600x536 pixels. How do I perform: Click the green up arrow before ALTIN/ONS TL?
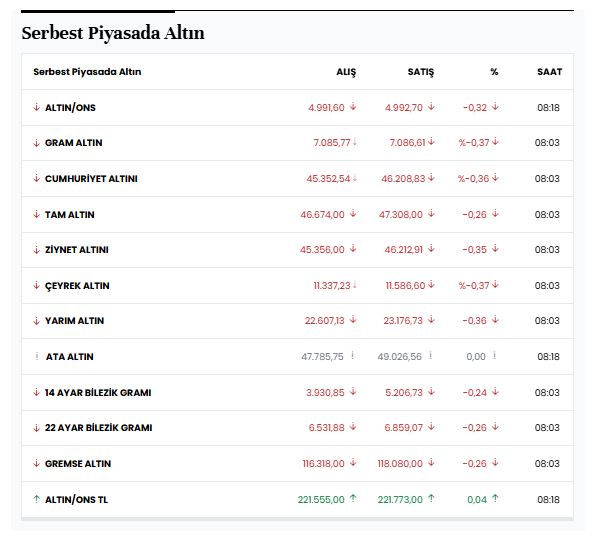(x=36, y=499)
